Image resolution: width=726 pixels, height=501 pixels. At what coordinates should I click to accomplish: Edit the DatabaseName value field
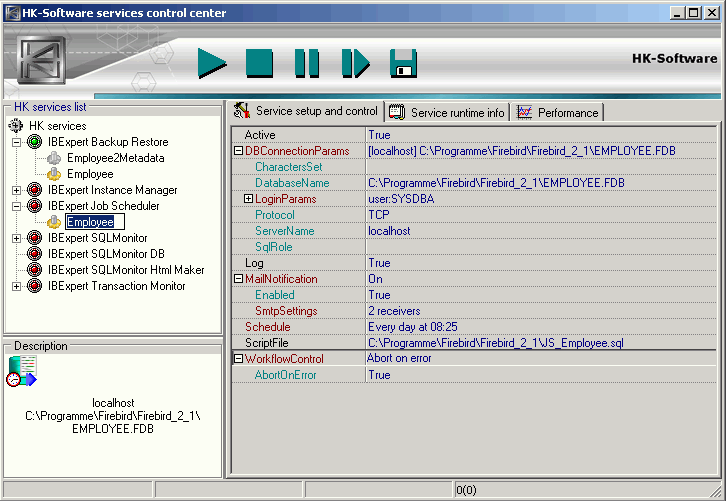tap(541, 182)
